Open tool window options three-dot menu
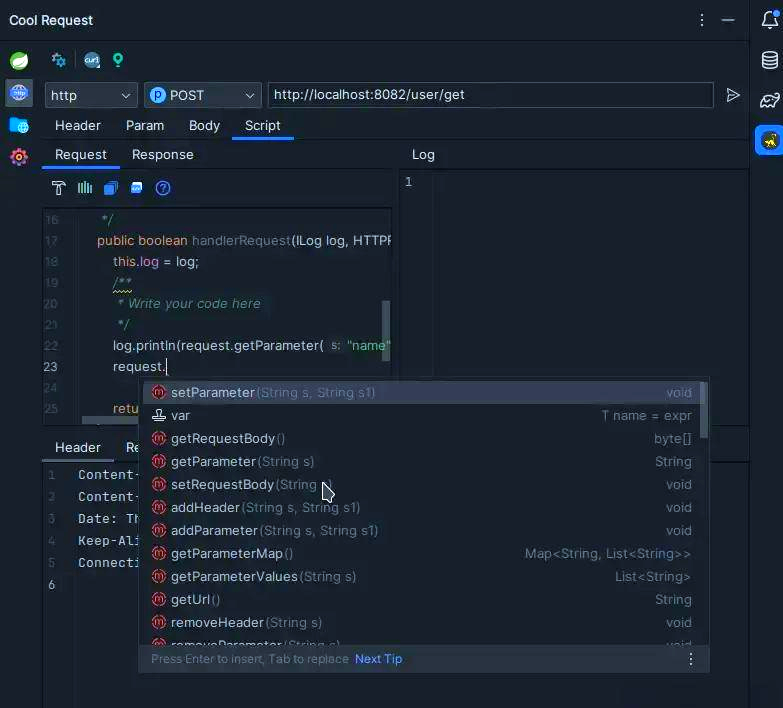The height and width of the screenshot is (708, 783). tap(702, 20)
